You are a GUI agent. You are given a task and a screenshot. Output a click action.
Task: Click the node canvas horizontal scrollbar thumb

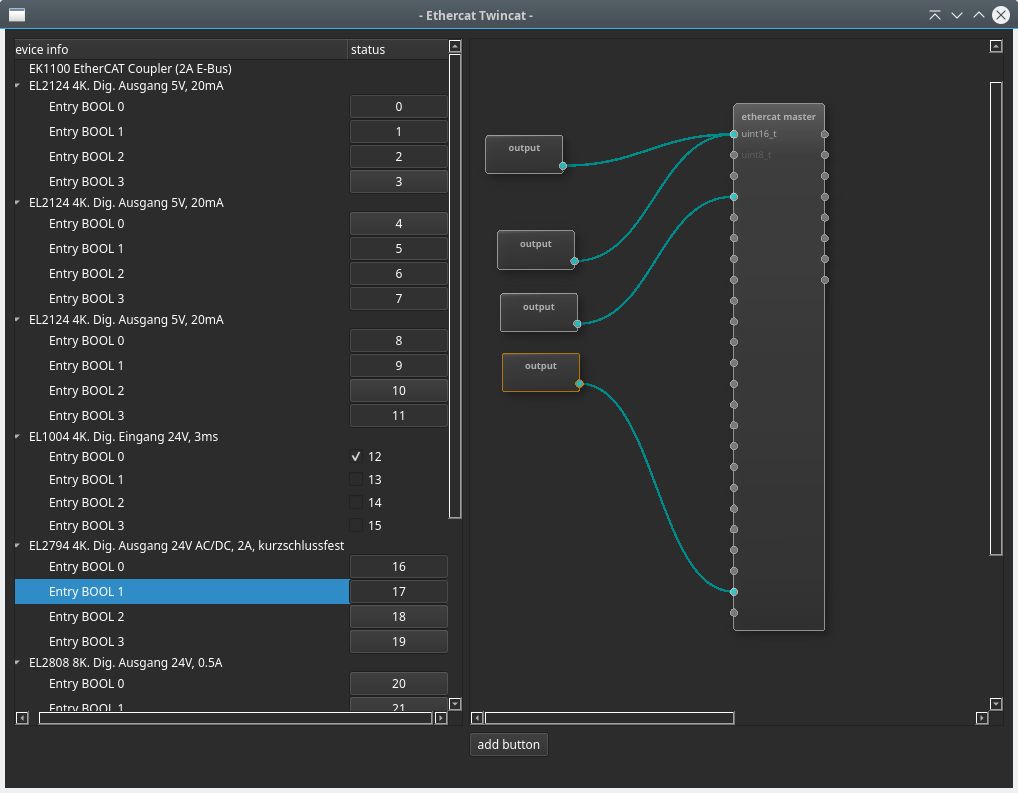click(x=610, y=718)
